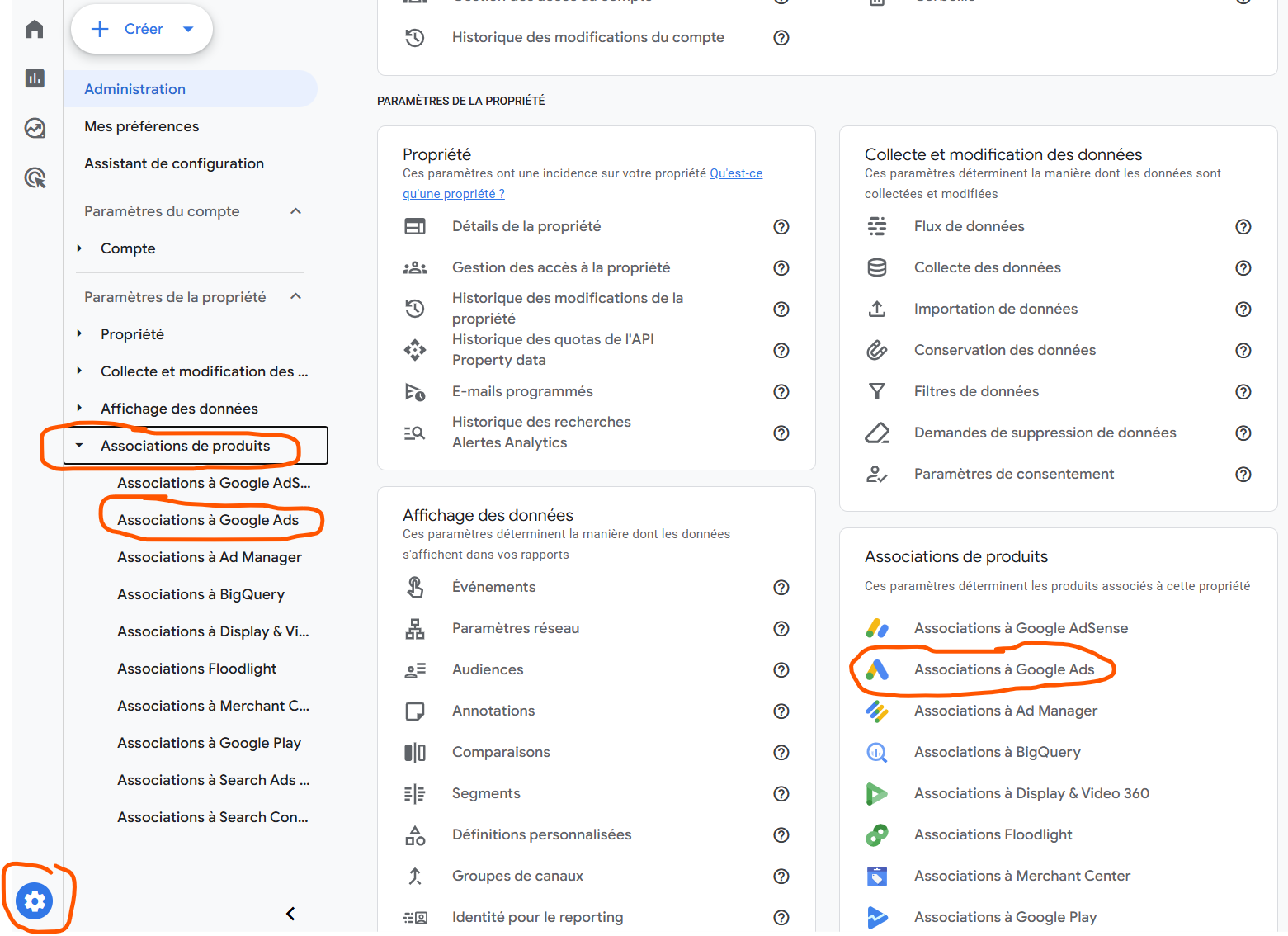Expand the Compte tree item
This screenshot has height=936, width=1288.
tap(79, 248)
